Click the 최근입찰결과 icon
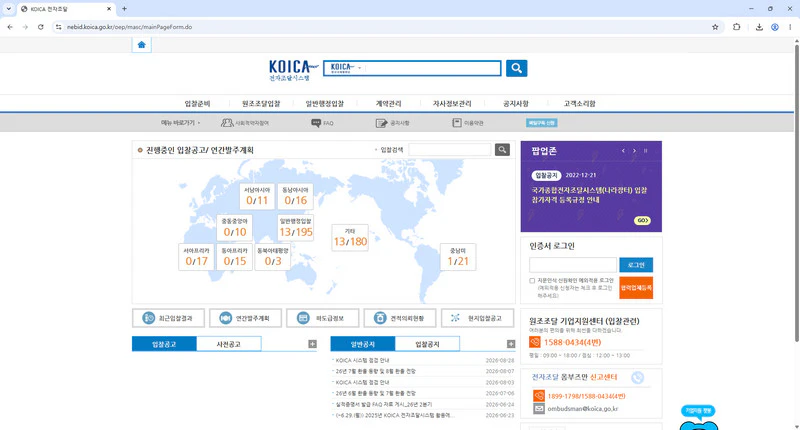The image size is (800, 430). 148,318
